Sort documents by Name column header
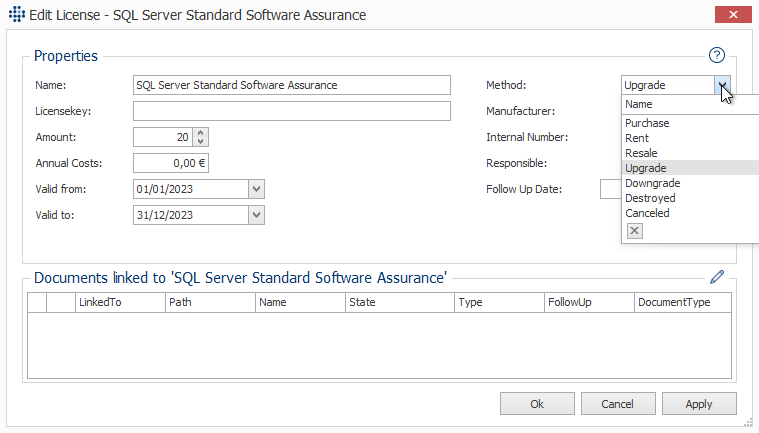Screen dimensions: 759x433 tap(300, 302)
